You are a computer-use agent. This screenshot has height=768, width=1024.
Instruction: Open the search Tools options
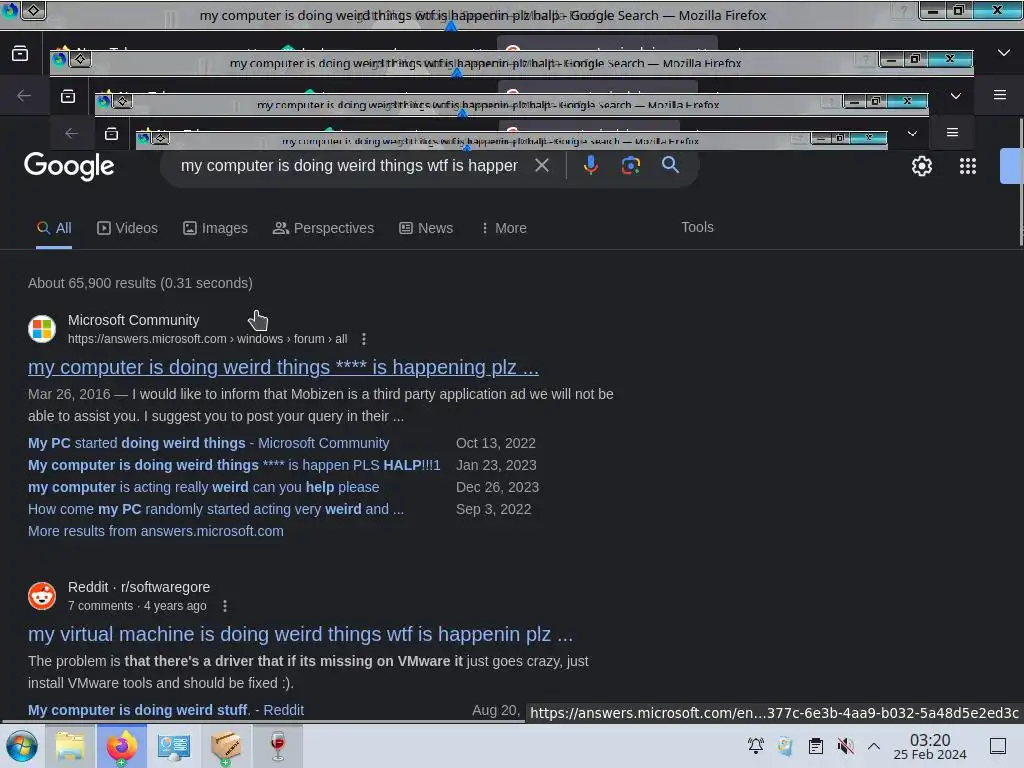click(697, 227)
